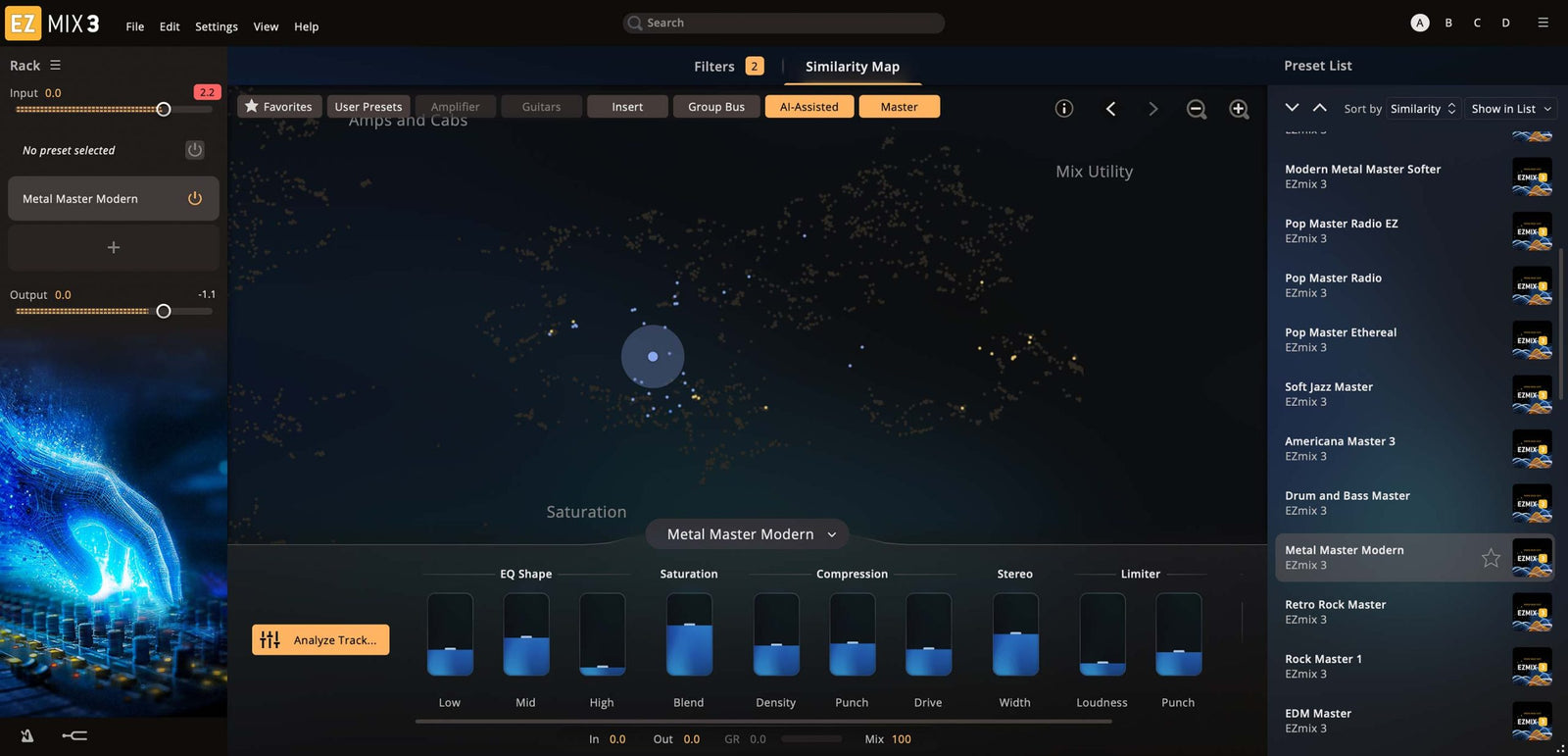Screen dimensions: 1568x756
Task: Toggle the Guitars filter
Action: pos(541,106)
